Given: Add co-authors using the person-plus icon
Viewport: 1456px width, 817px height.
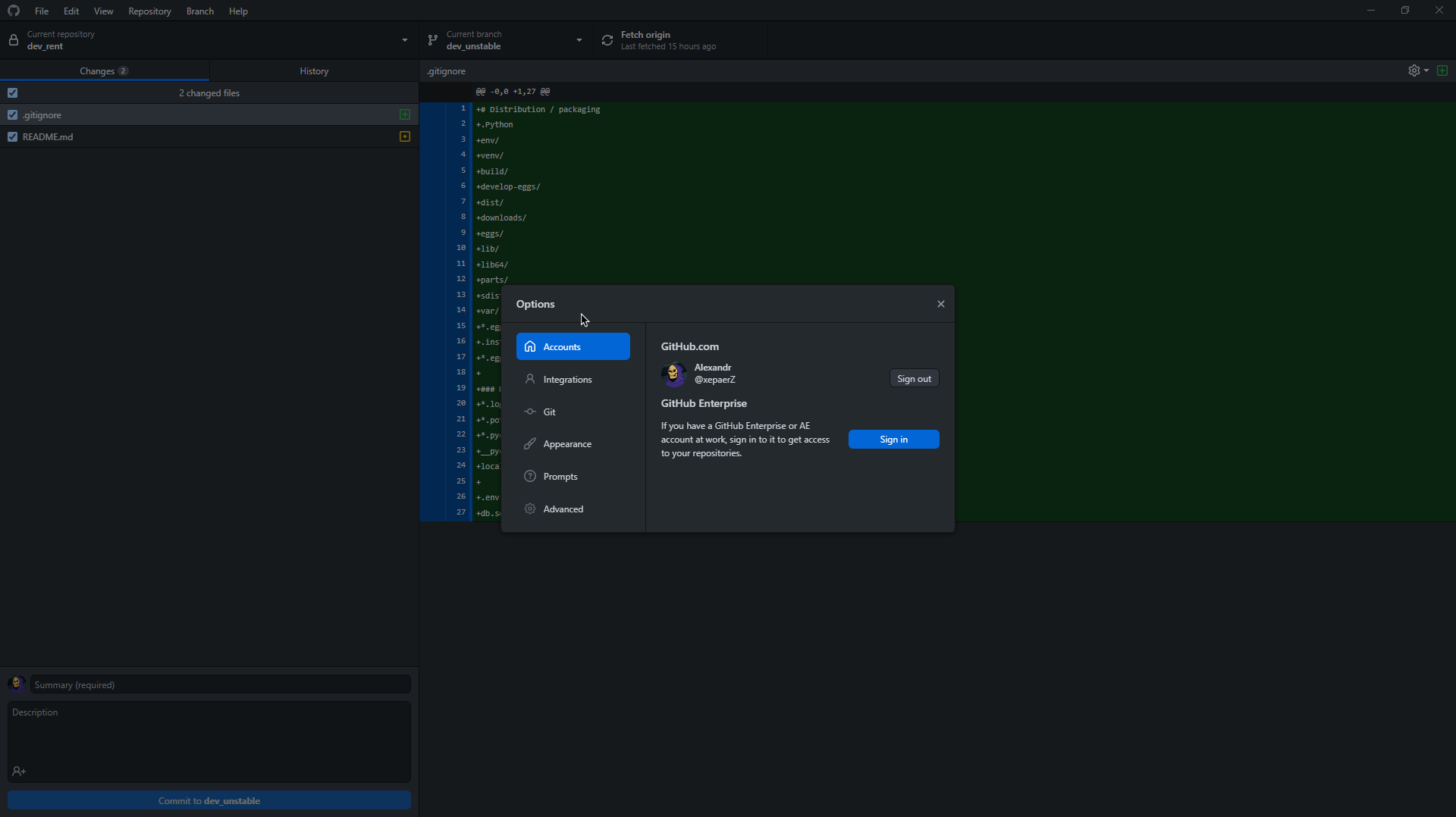Looking at the screenshot, I should tap(19, 771).
